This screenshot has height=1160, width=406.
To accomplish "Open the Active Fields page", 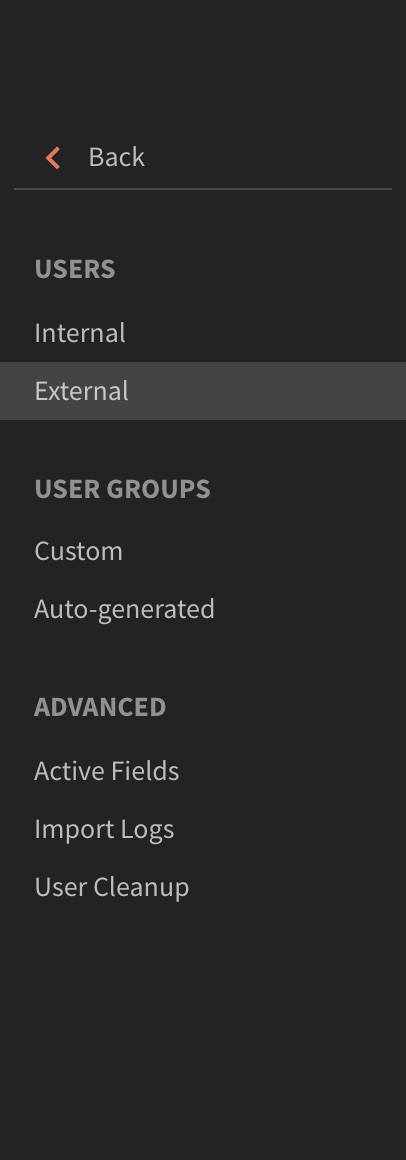I will (106, 771).
